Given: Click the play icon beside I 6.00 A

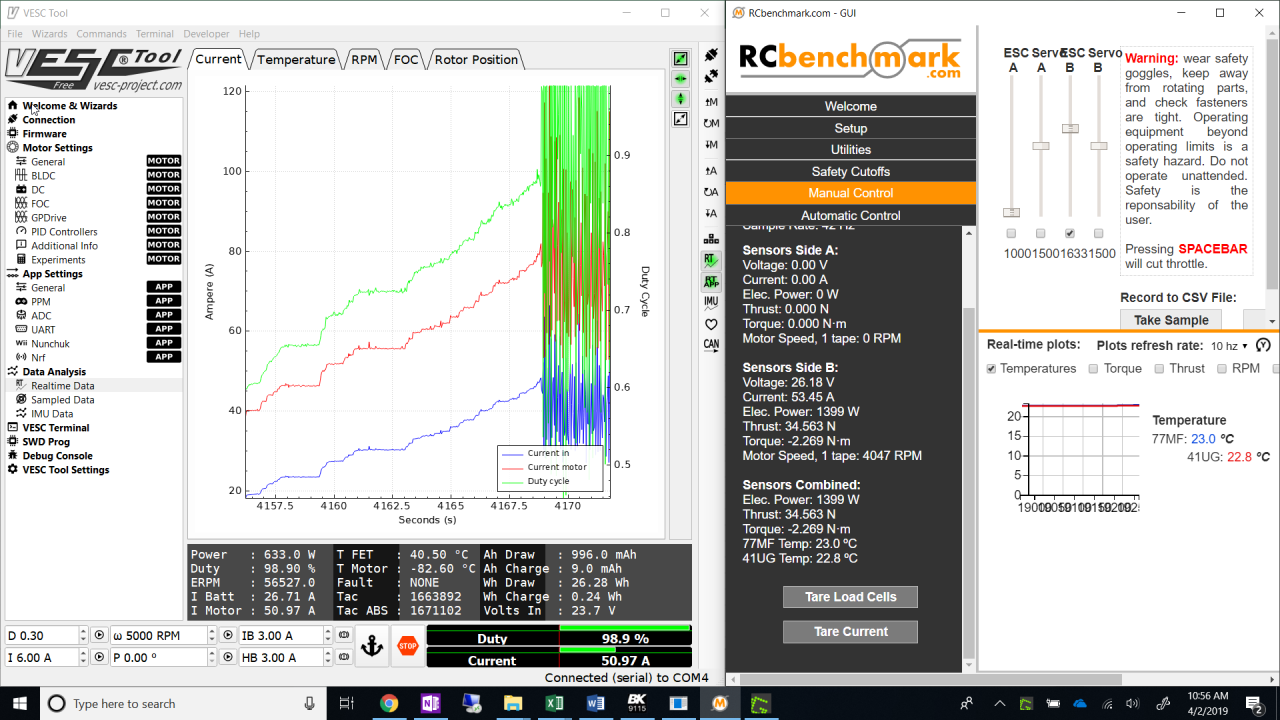Looking at the screenshot, I should (98, 657).
